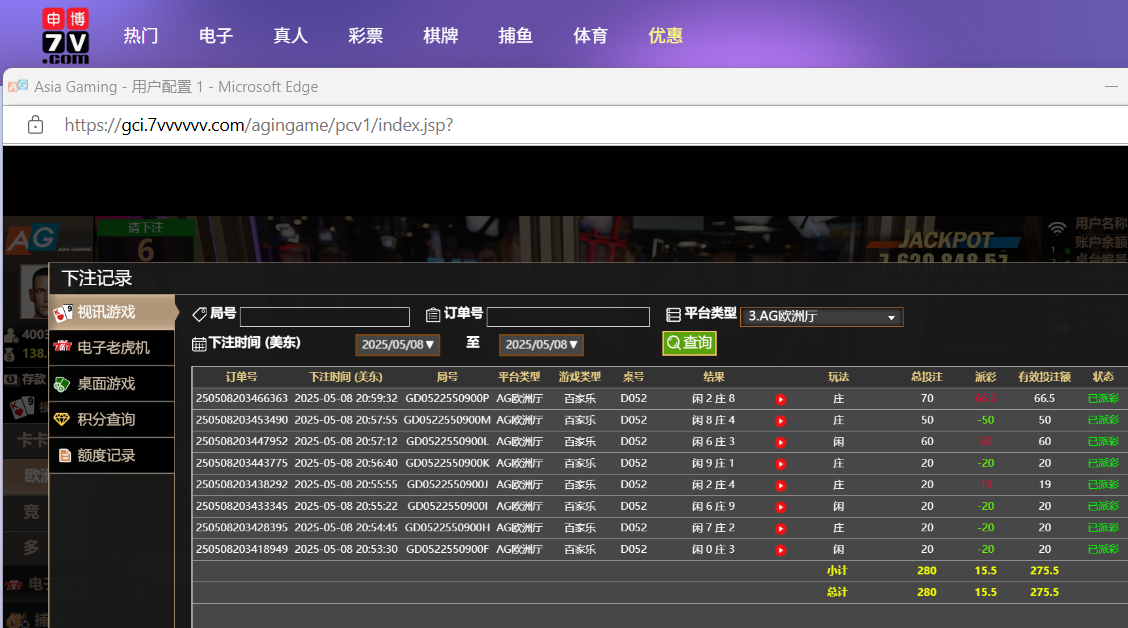Open the 电子老虎机 records tab
The image size is (1128, 628).
[113, 347]
